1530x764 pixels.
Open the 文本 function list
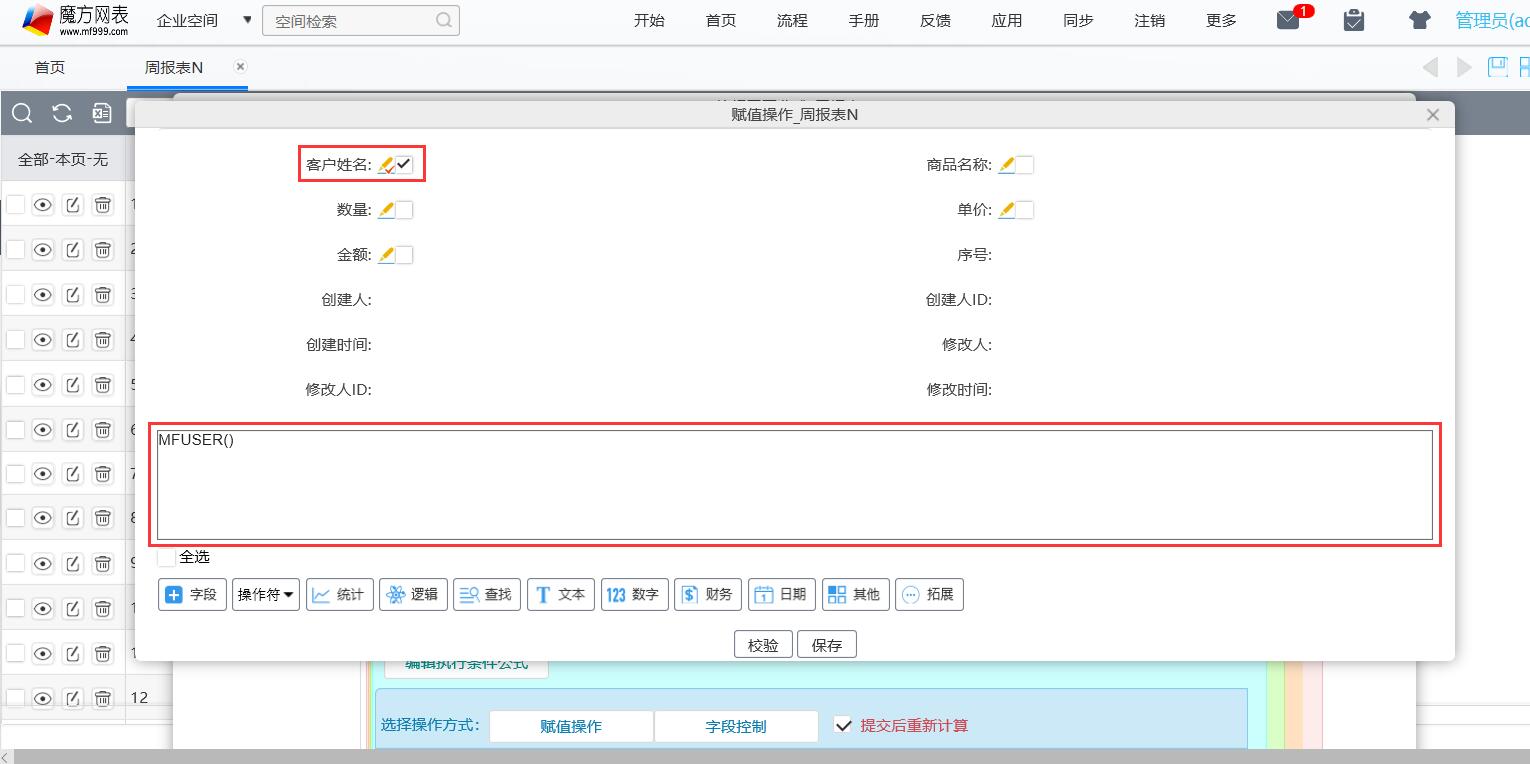click(x=561, y=594)
